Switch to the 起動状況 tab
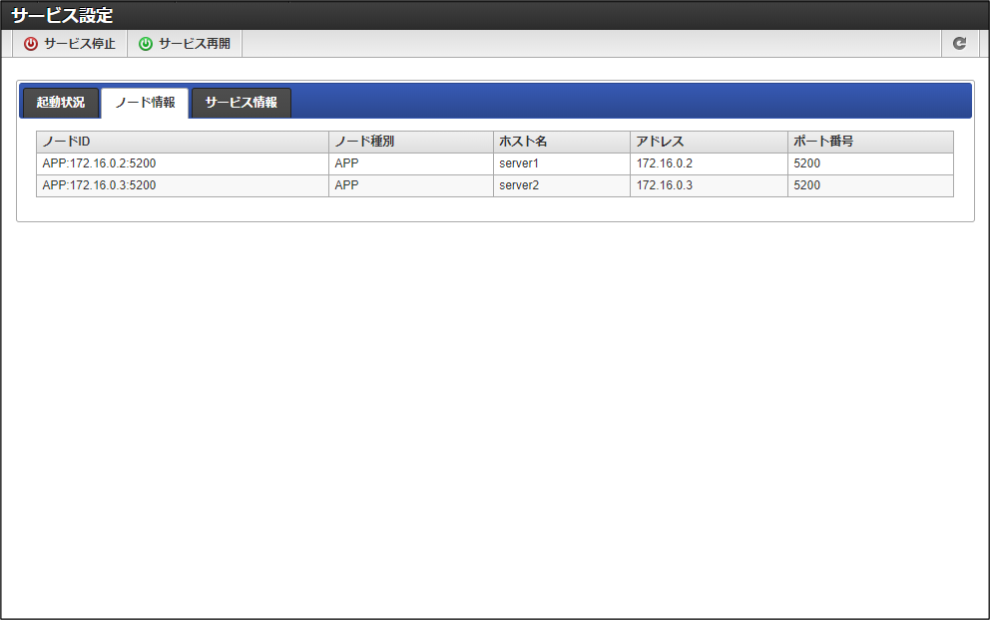Viewport: 990px width, 620px height. point(61,102)
